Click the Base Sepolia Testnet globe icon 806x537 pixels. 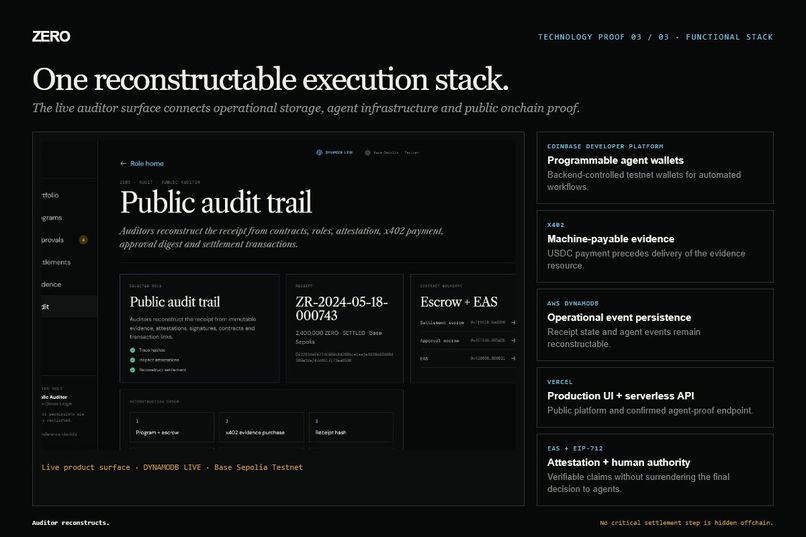point(368,153)
